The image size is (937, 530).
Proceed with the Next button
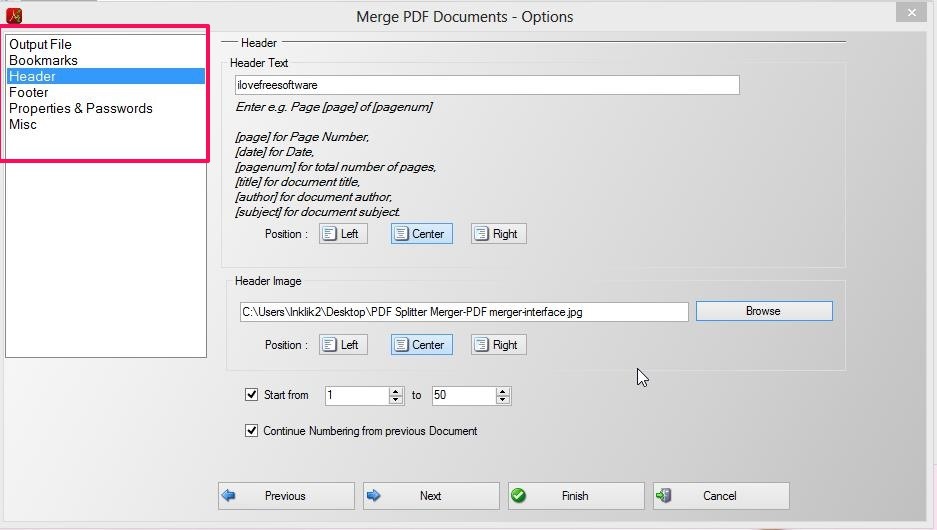pyautogui.click(x=431, y=496)
